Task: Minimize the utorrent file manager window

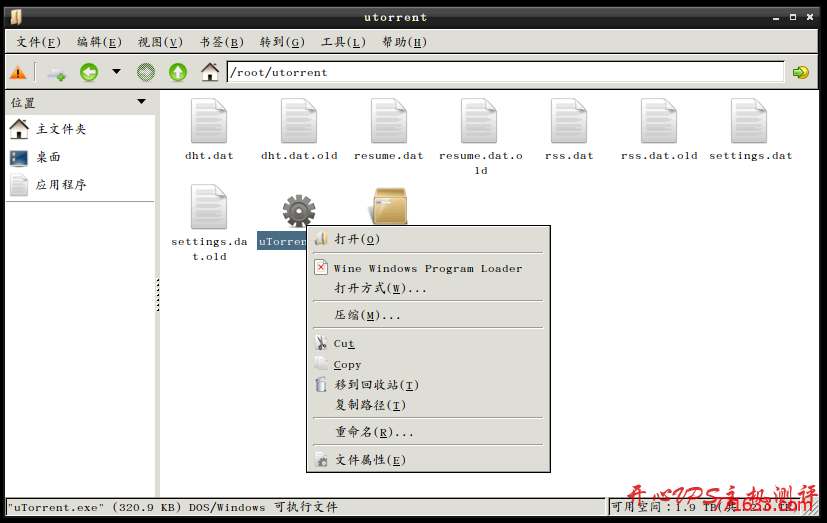Action: tap(776, 17)
